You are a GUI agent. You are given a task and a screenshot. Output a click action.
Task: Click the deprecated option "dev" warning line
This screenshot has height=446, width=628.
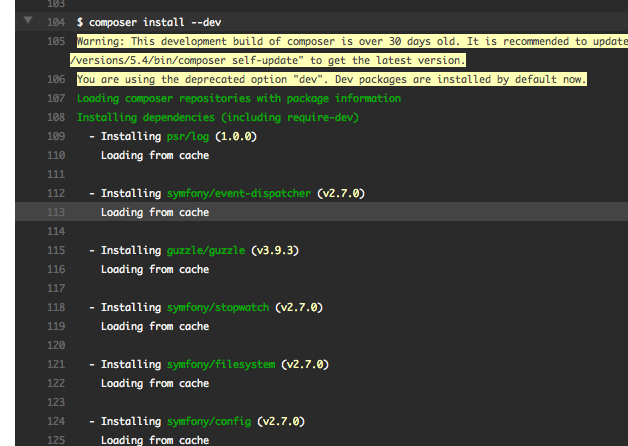pyautogui.click(x=332, y=79)
